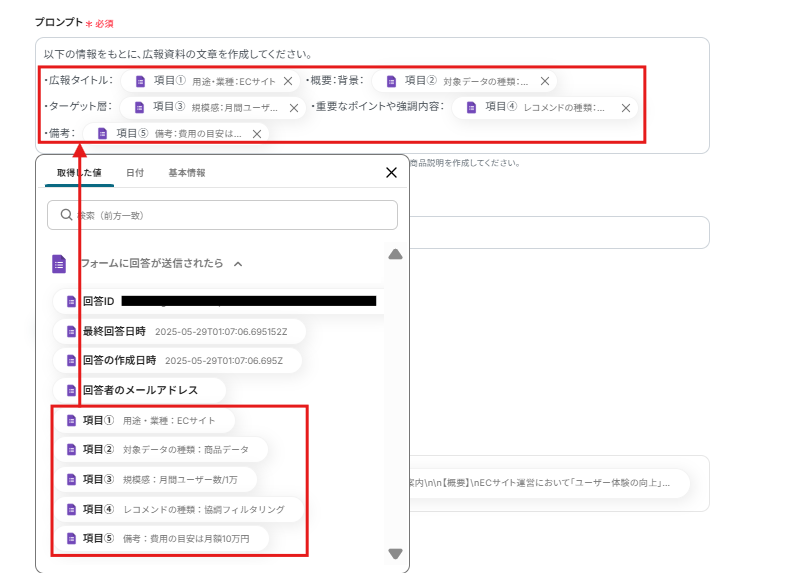Viewport: 810px width, 573px height.
Task: Select 項目② 対象データの種類 from the list
Action: [x=161, y=450]
